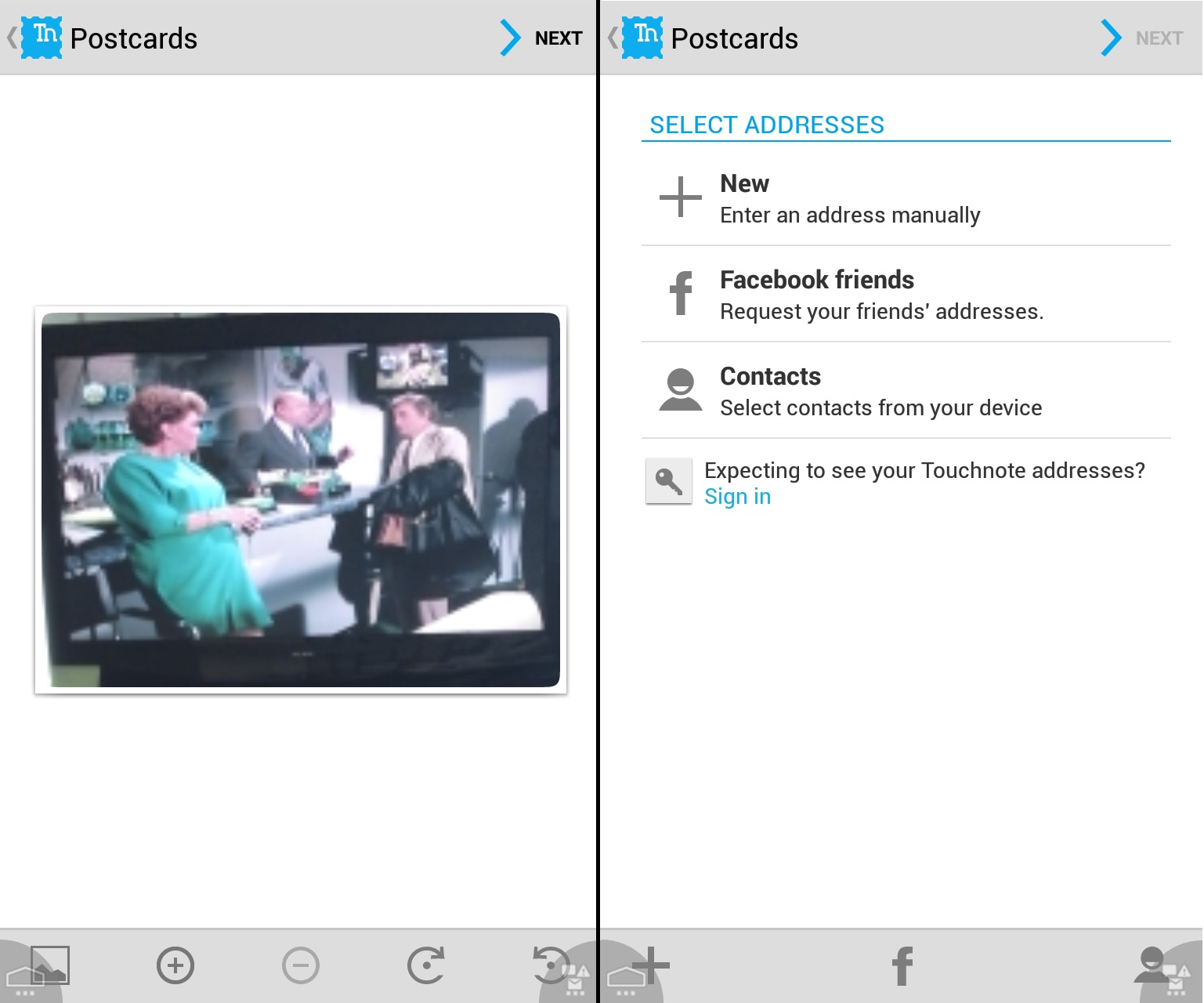The width and height of the screenshot is (1204, 1003).
Task: Tap the Postcards title on the left screen
Action: click(x=134, y=38)
